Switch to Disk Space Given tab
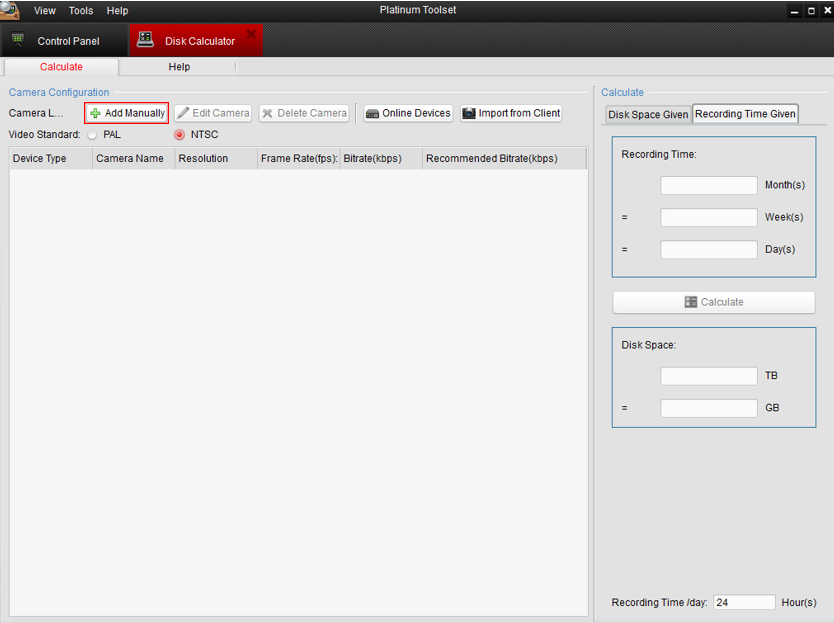This screenshot has height=623, width=834. [x=648, y=115]
